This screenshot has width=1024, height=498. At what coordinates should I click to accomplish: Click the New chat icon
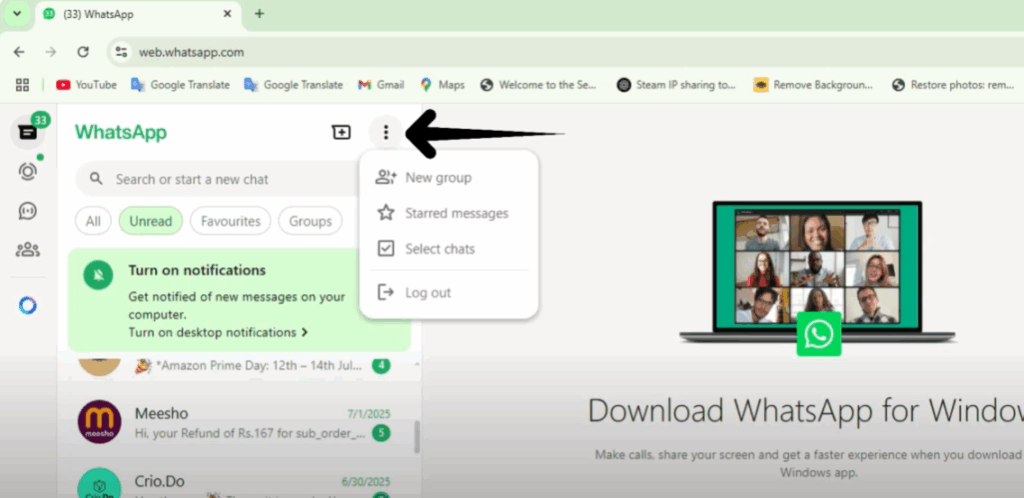pos(341,132)
